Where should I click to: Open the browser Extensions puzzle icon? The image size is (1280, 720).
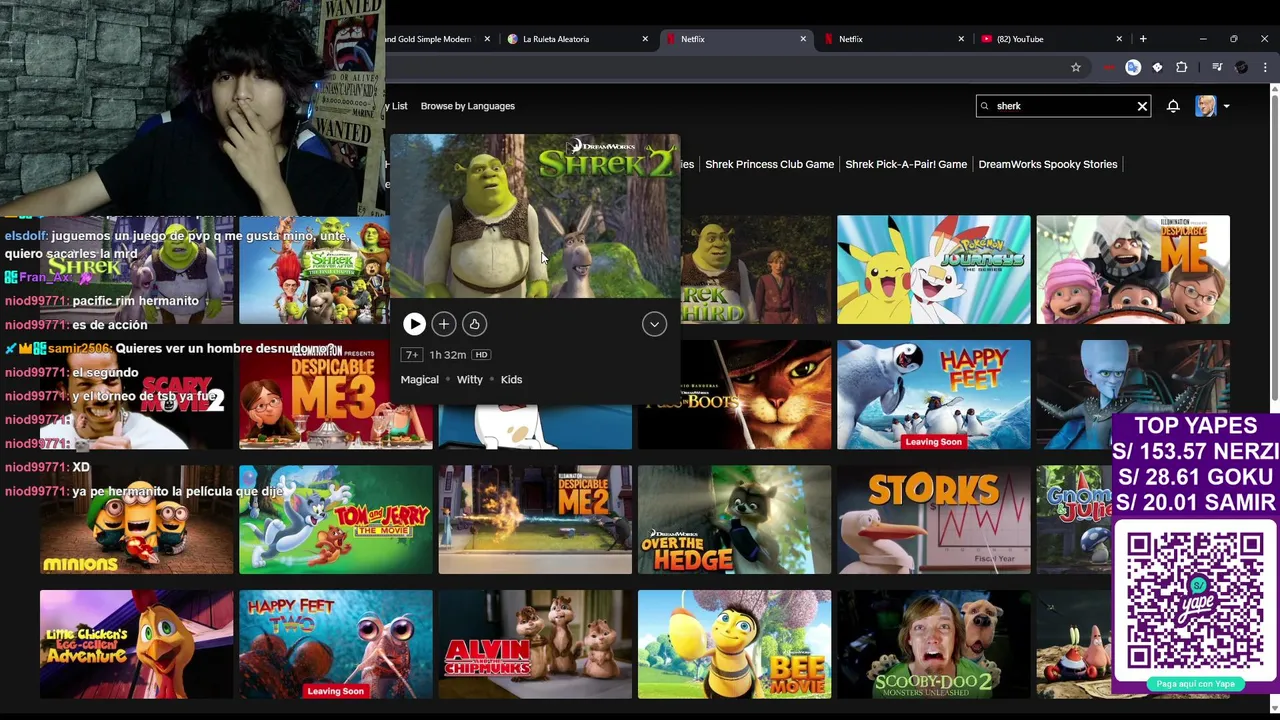click(x=1182, y=67)
